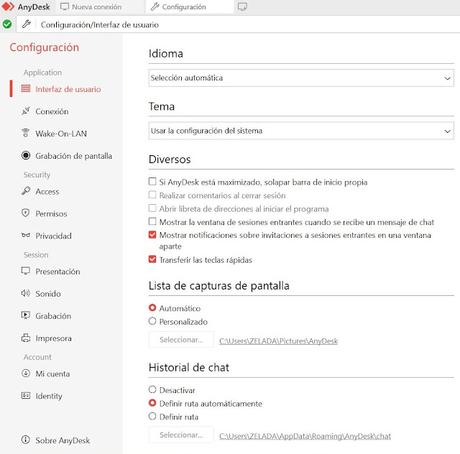Click the Sobre AnyDesk info icon

(x=26, y=440)
